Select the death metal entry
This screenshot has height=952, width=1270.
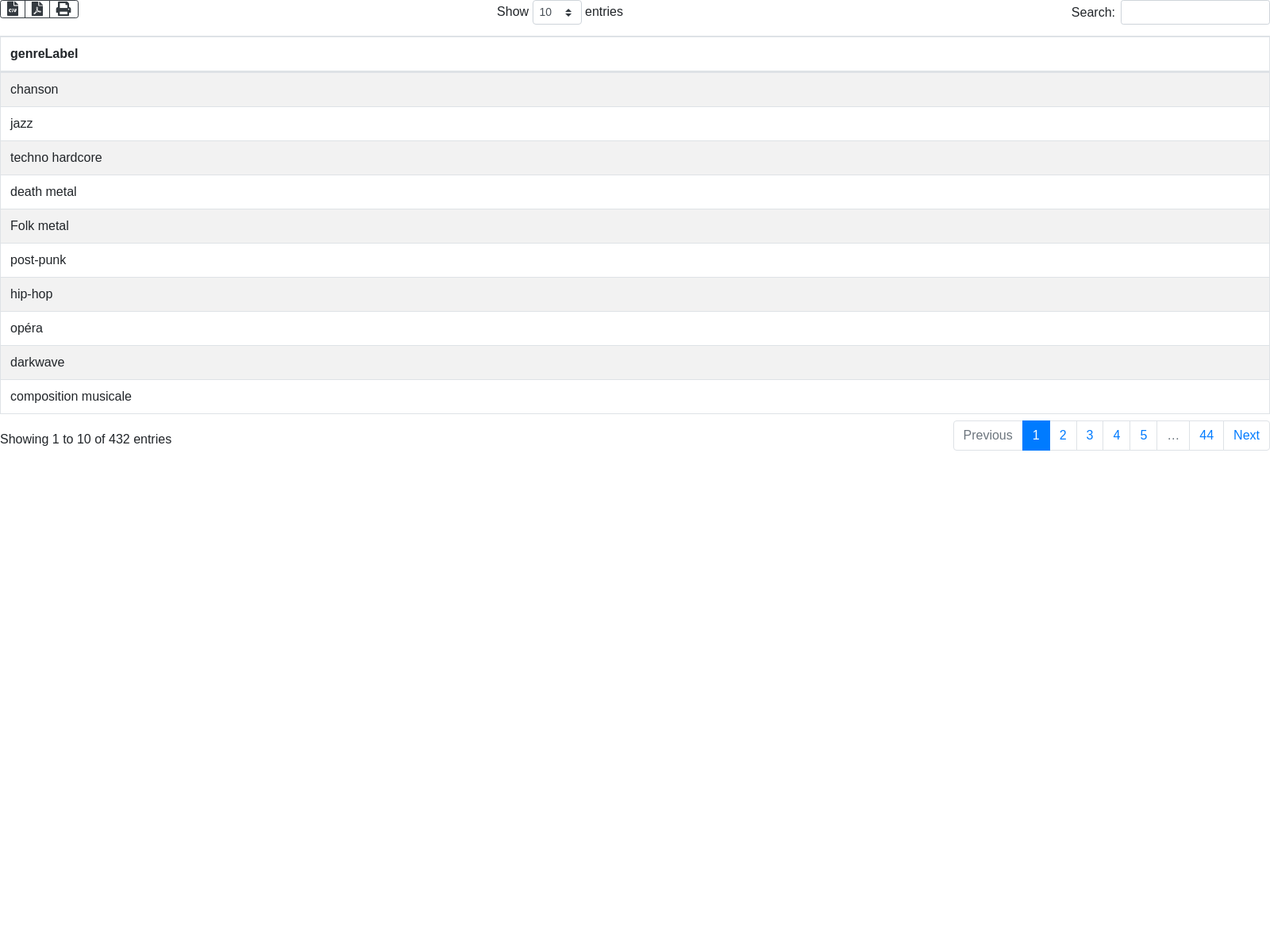coord(44,192)
